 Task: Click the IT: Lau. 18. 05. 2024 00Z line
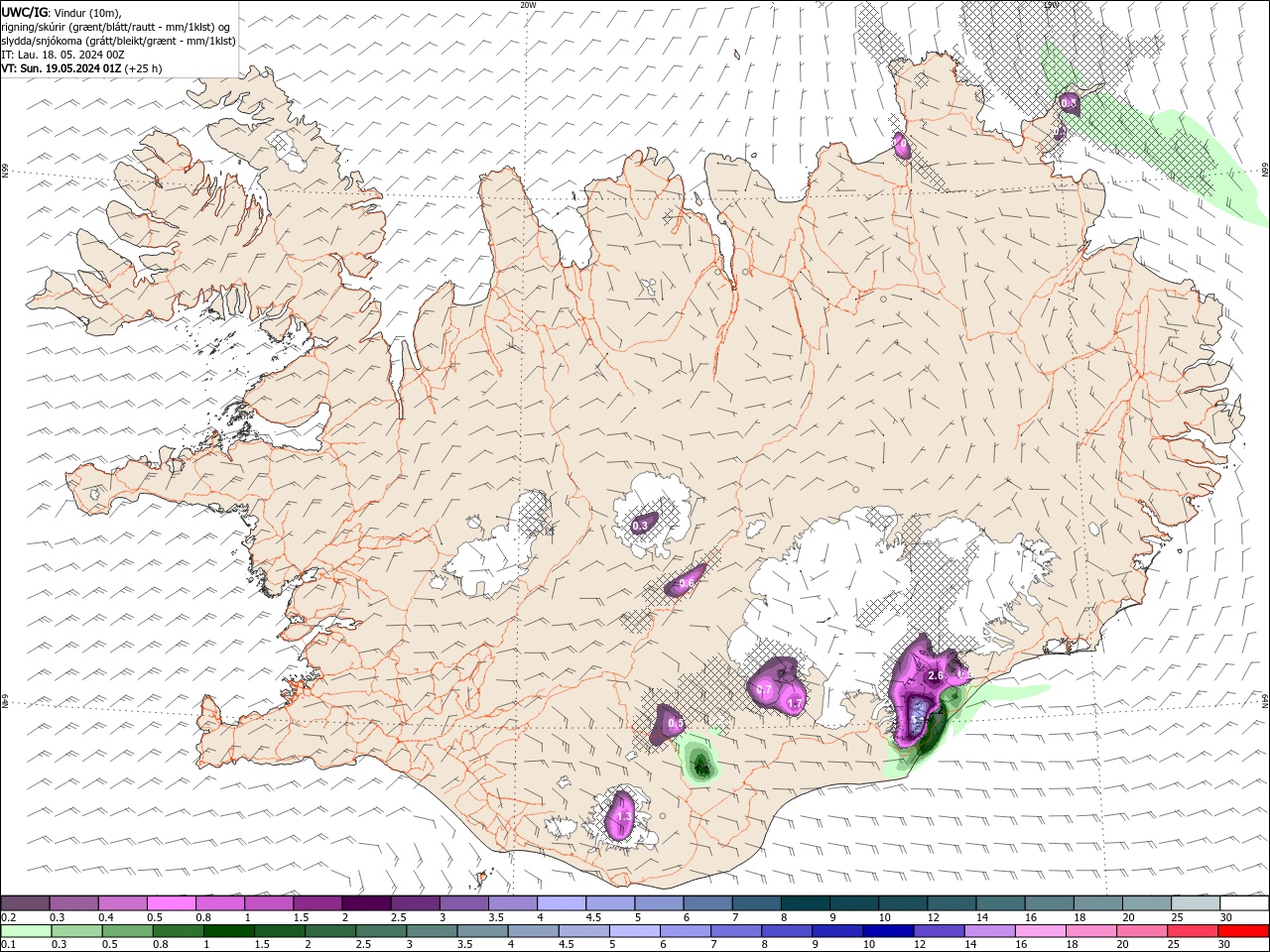click(x=63, y=55)
